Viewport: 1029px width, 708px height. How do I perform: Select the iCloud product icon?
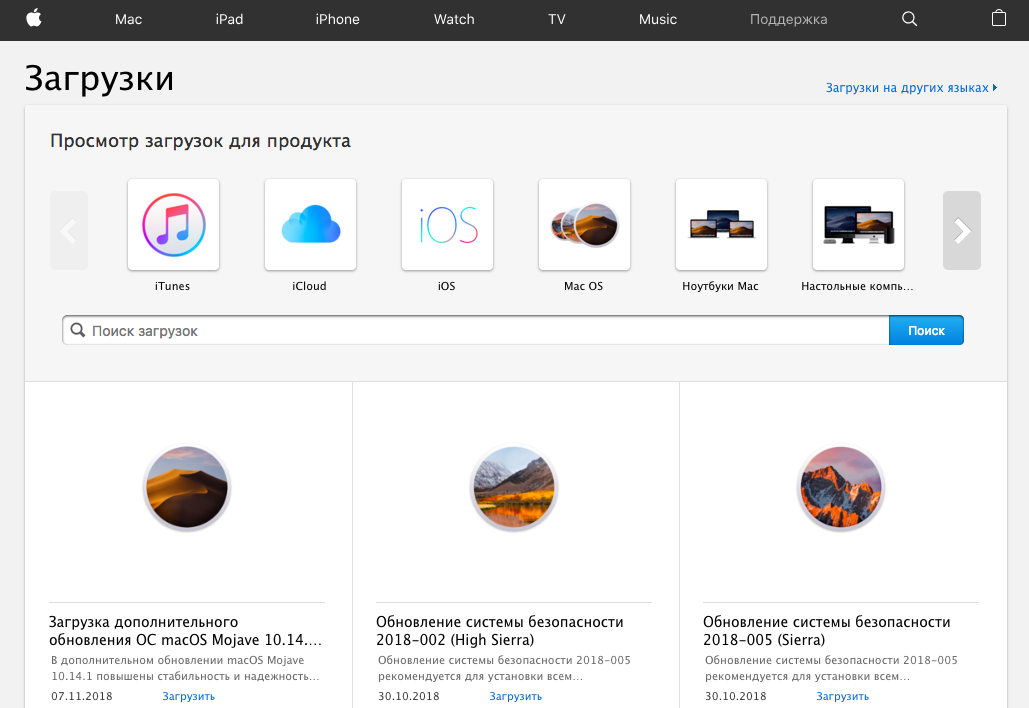tap(310, 225)
